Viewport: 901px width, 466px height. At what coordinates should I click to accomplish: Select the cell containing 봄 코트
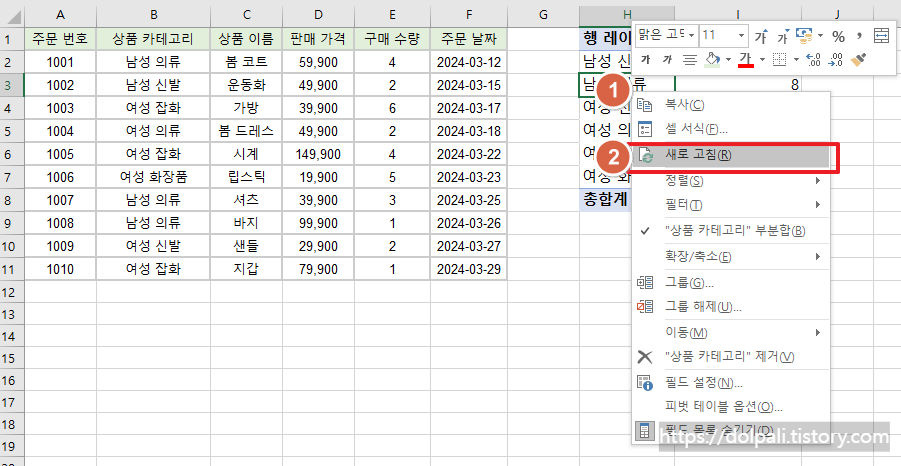pos(246,62)
